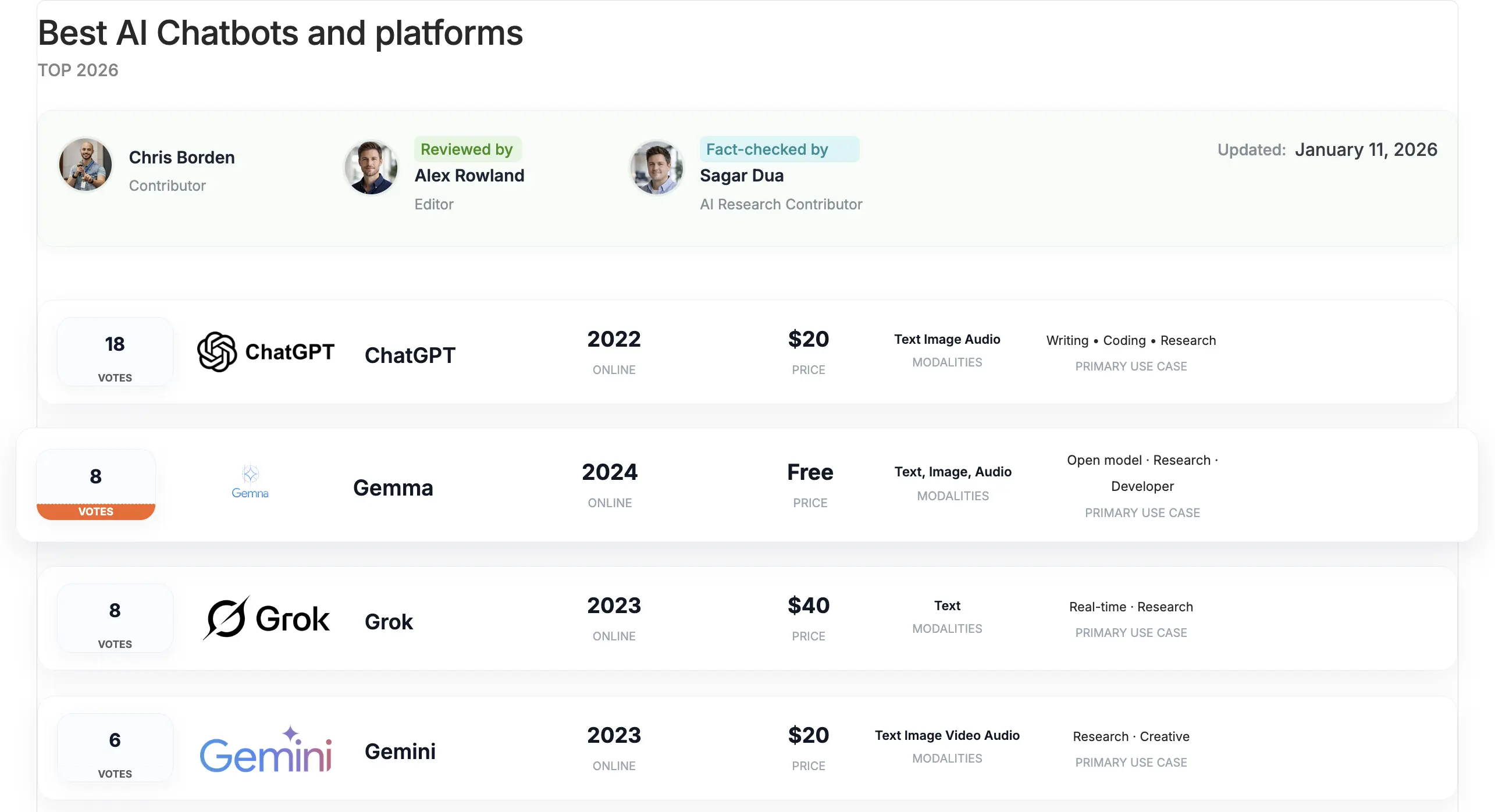The width and height of the screenshot is (1495, 812).
Task: Open the 'Reviewed by' badge
Action: pyautogui.click(x=467, y=149)
